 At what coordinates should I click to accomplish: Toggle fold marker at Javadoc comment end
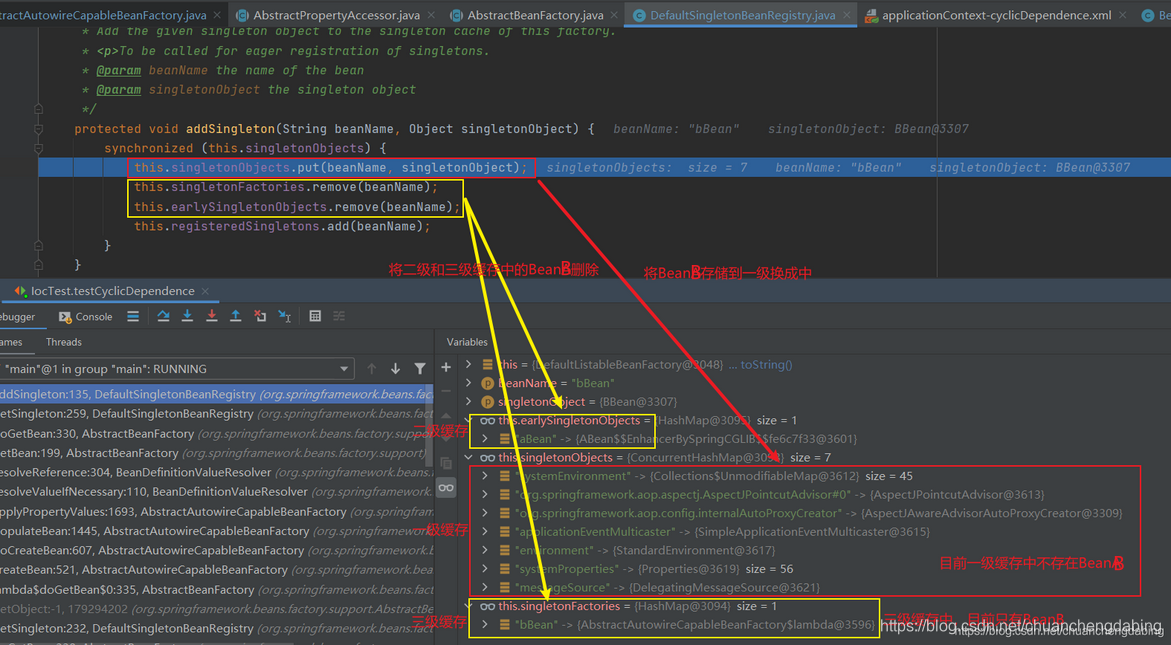[38, 109]
